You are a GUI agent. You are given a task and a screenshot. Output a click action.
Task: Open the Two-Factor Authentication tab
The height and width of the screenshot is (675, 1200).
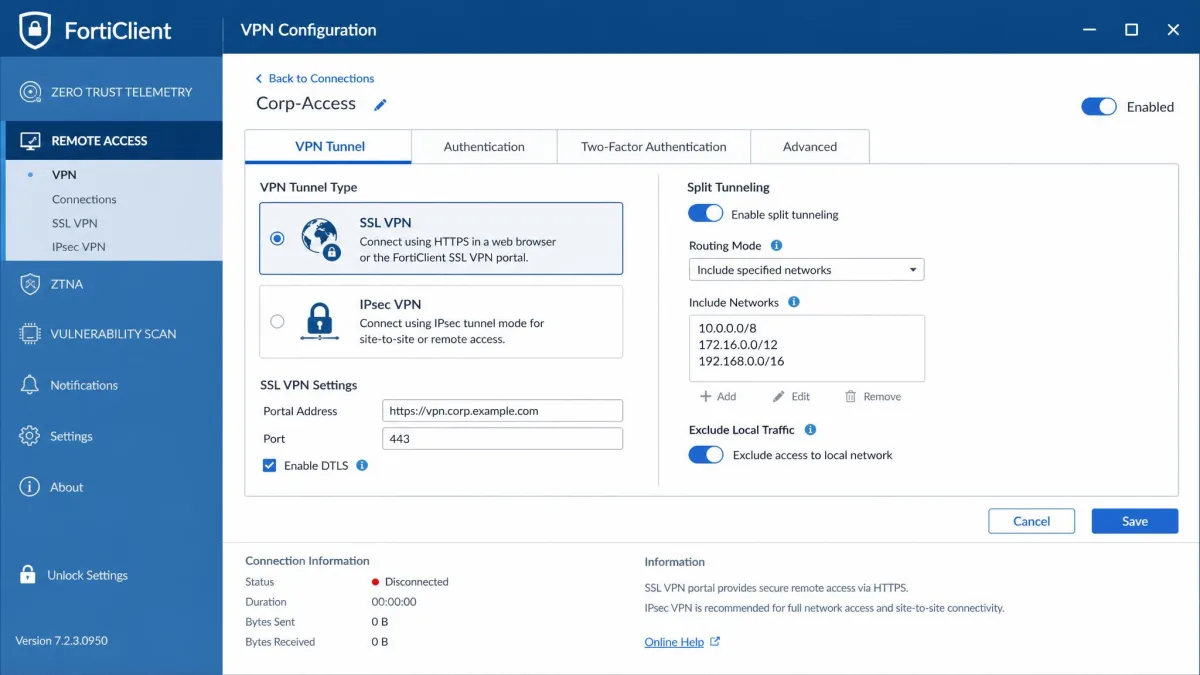point(653,146)
